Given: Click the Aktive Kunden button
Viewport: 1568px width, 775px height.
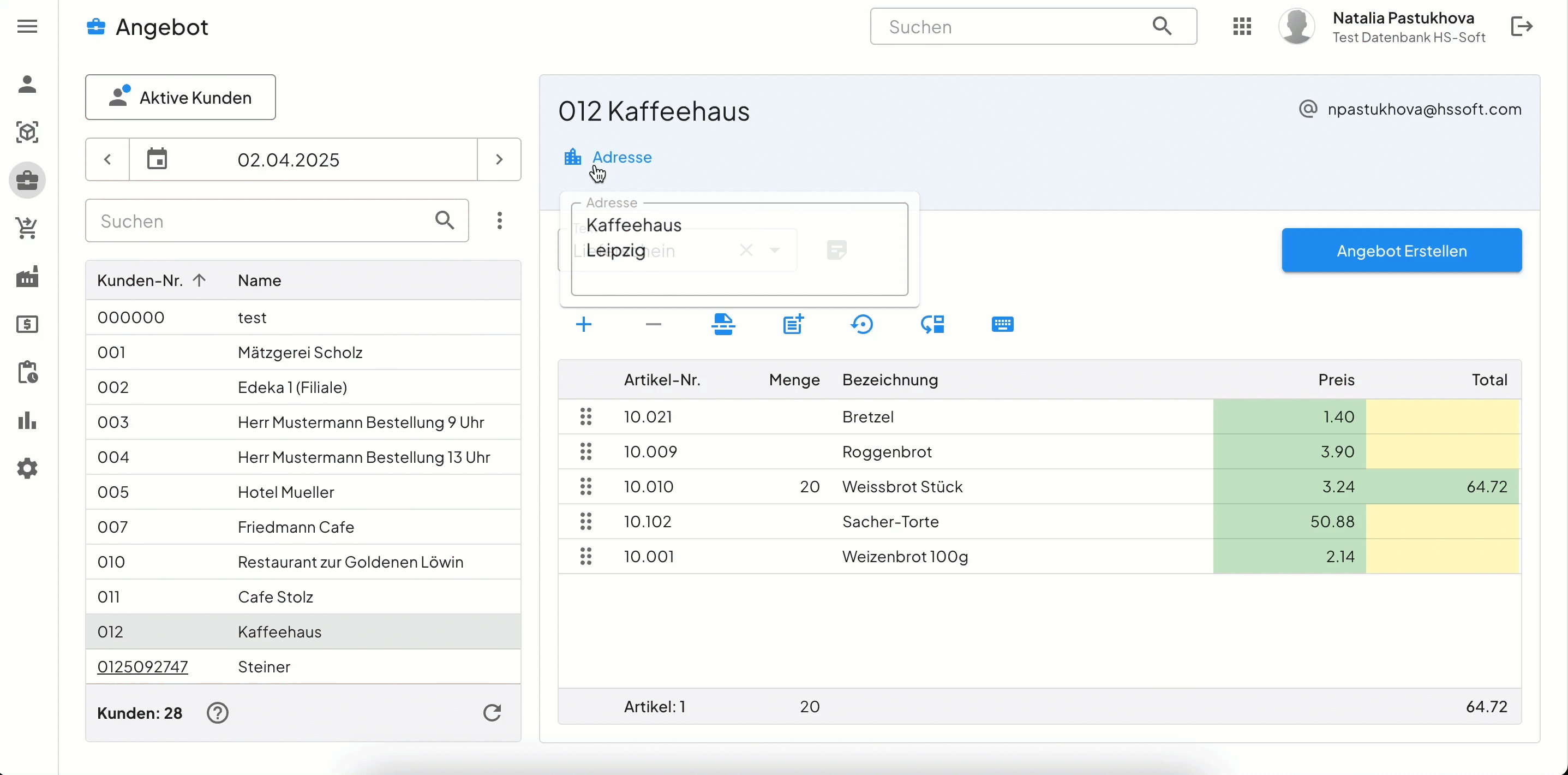Looking at the screenshot, I should [180, 97].
